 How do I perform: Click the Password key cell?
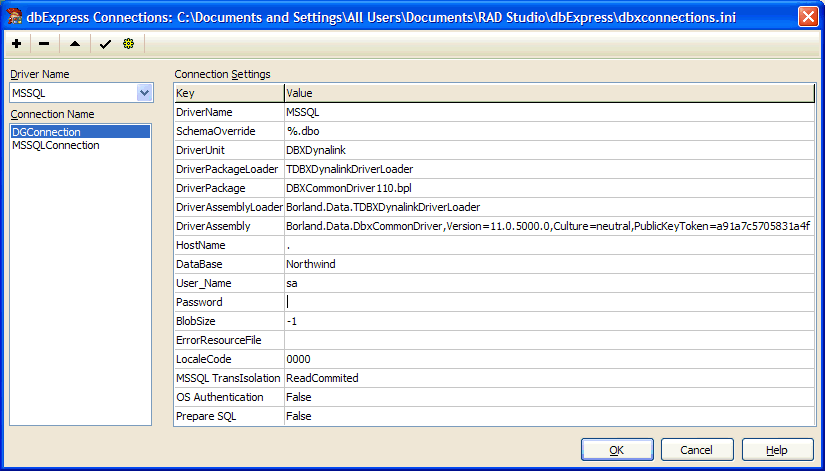[229, 302]
